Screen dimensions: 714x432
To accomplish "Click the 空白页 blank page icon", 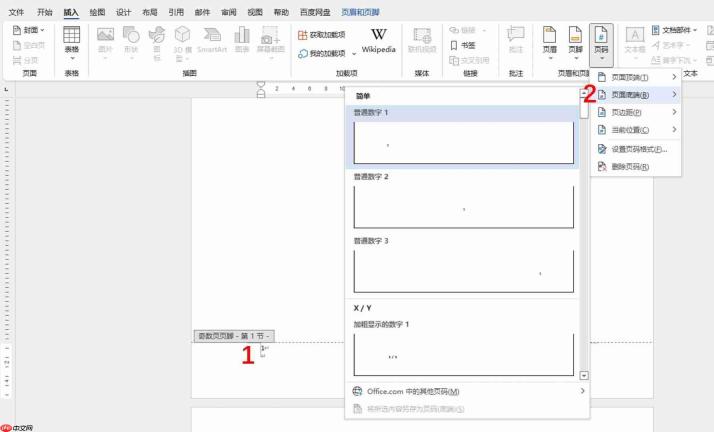I will point(17,45).
